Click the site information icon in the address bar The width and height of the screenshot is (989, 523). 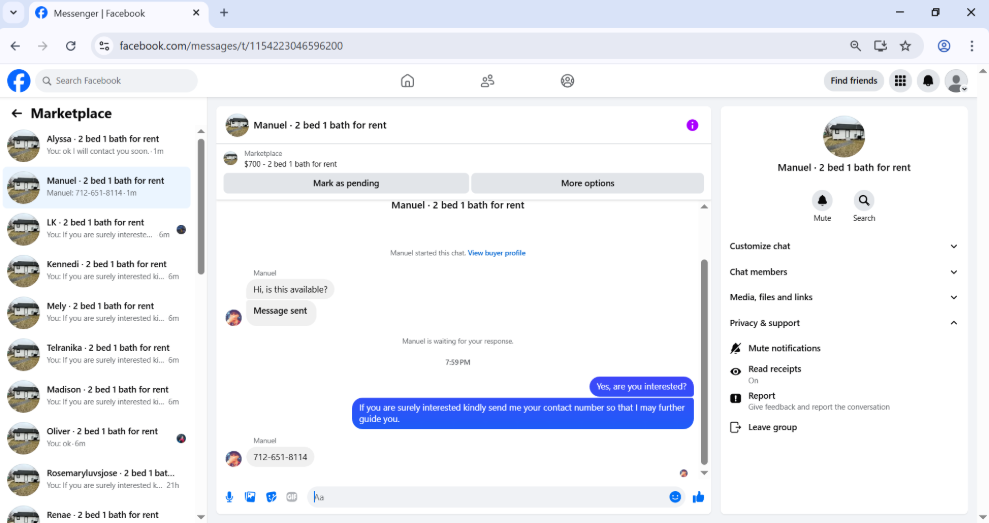click(105, 45)
